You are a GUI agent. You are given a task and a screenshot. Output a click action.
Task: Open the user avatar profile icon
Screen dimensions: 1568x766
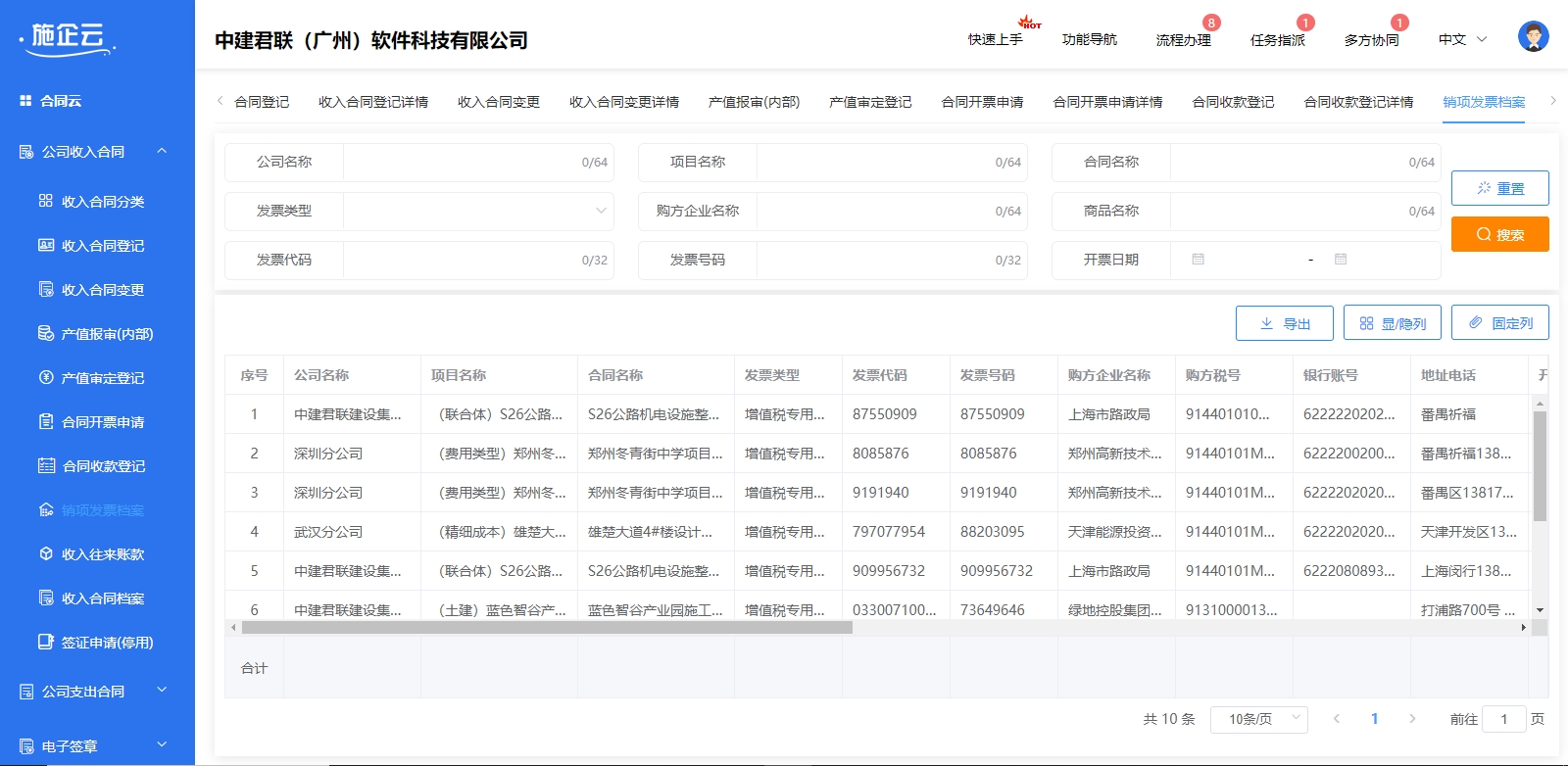point(1533,36)
